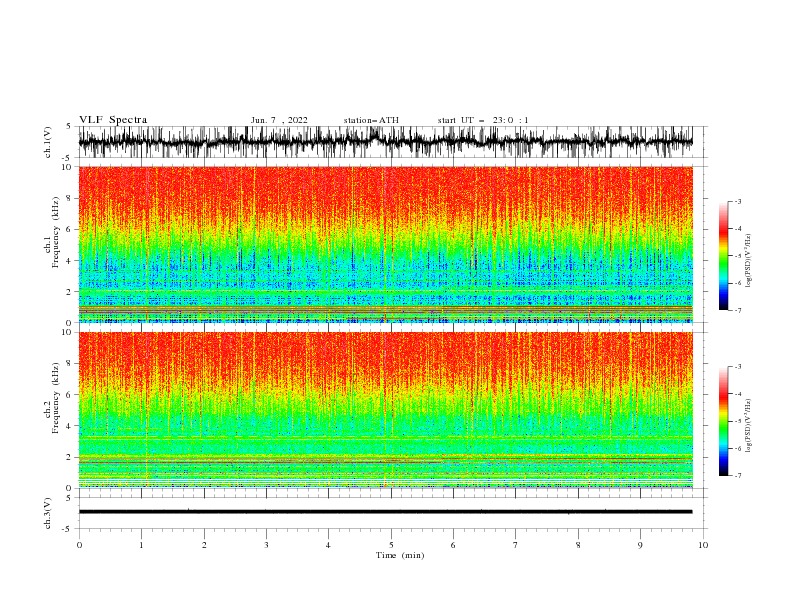This screenshot has height=612, width=792.
Task: Click the "Time (min)" axis label
Action: (400, 555)
